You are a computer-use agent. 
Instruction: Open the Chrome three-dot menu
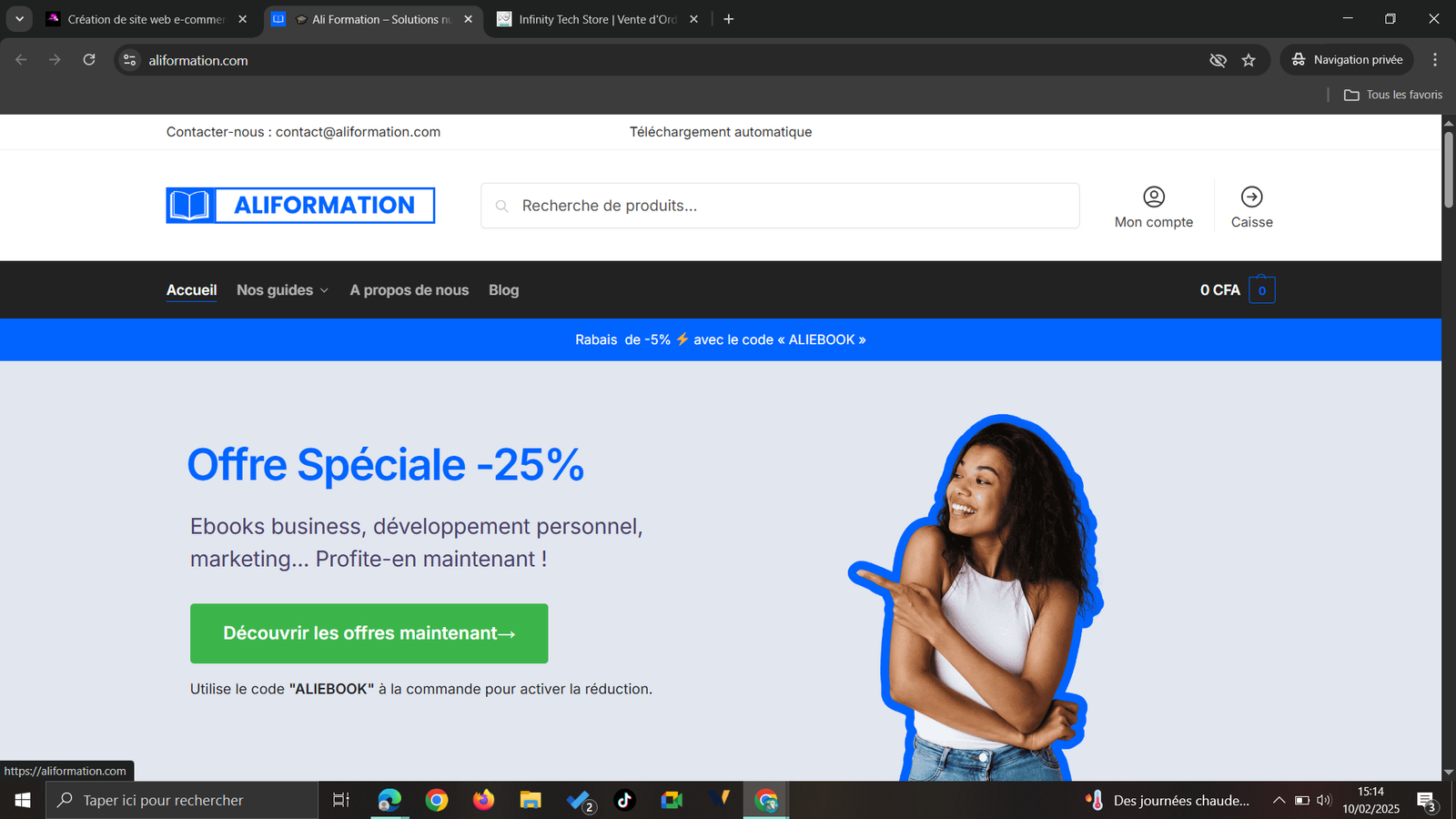coord(1435,60)
